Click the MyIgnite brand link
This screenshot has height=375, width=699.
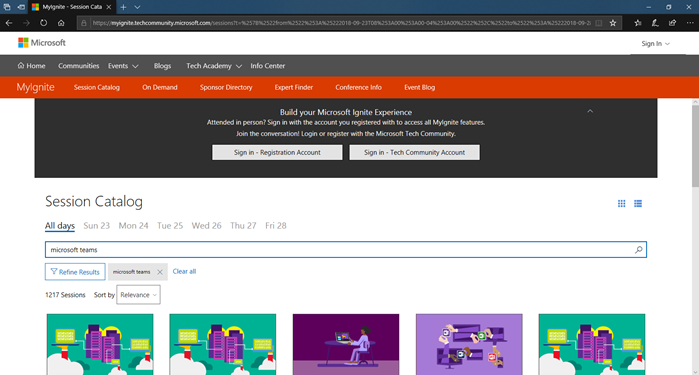click(x=35, y=87)
